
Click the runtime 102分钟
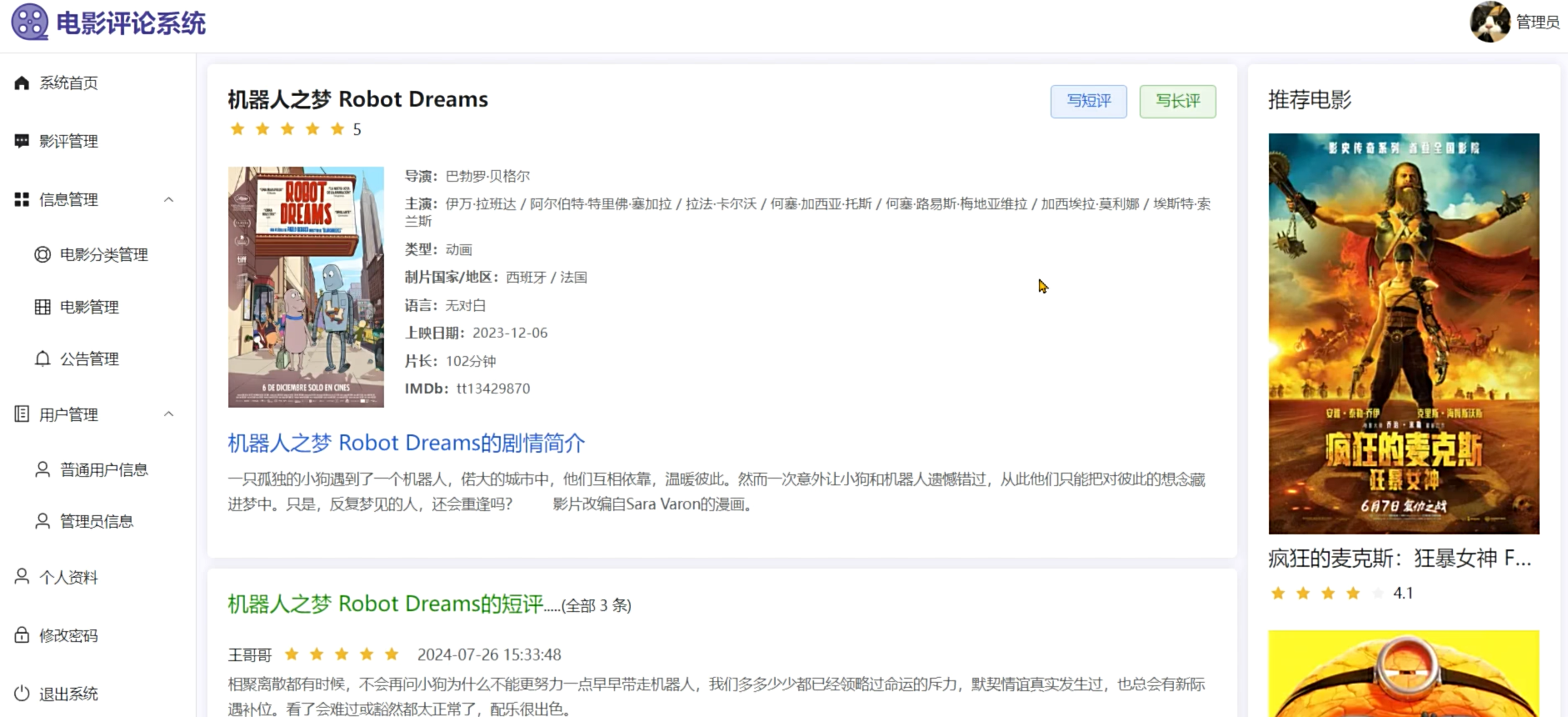coord(471,361)
